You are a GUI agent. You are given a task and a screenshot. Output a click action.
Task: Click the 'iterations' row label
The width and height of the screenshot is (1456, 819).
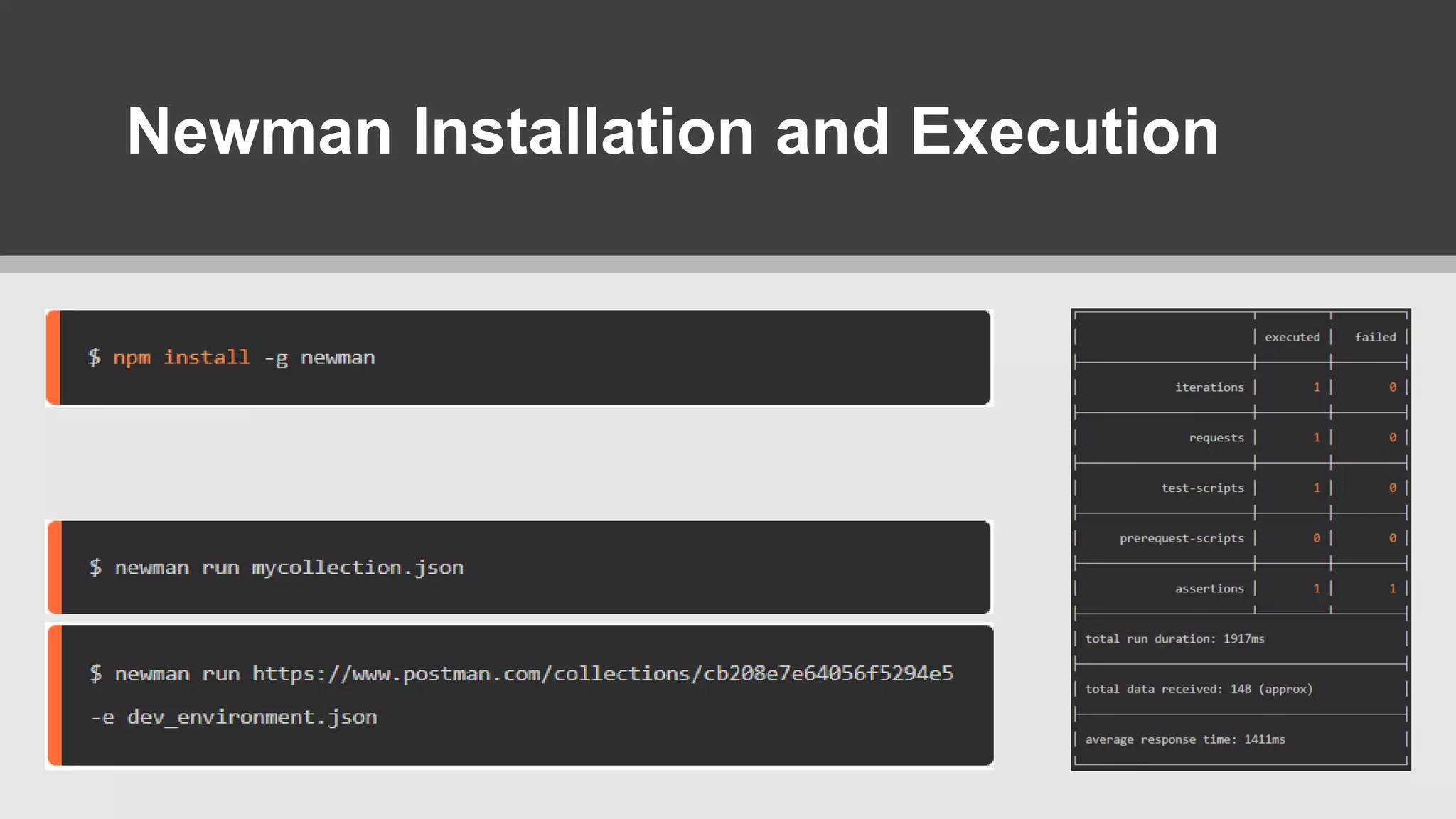tap(1209, 387)
